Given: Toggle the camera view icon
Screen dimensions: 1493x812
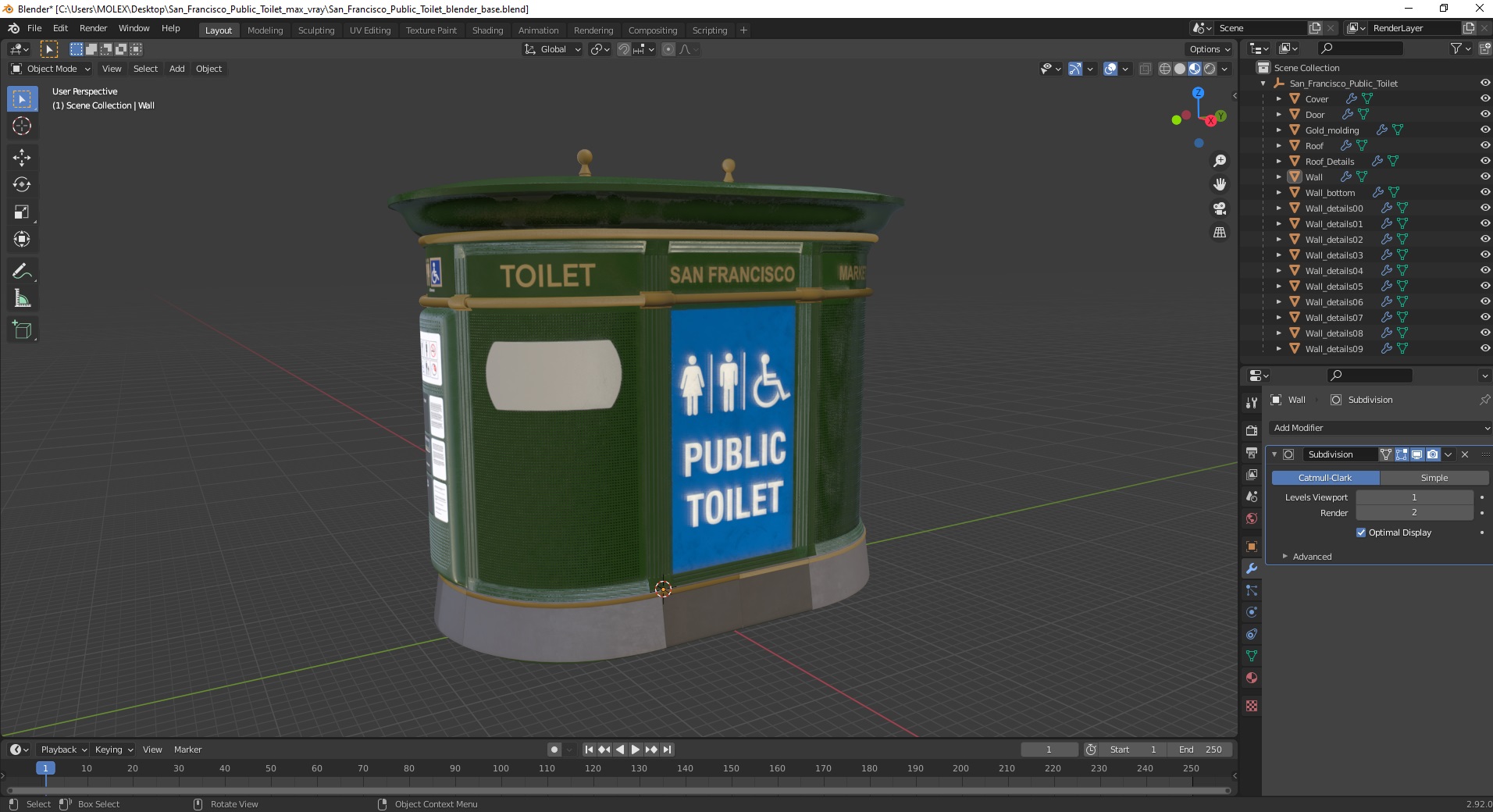Looking at the screenshot, I should [x=1219, y=208].
